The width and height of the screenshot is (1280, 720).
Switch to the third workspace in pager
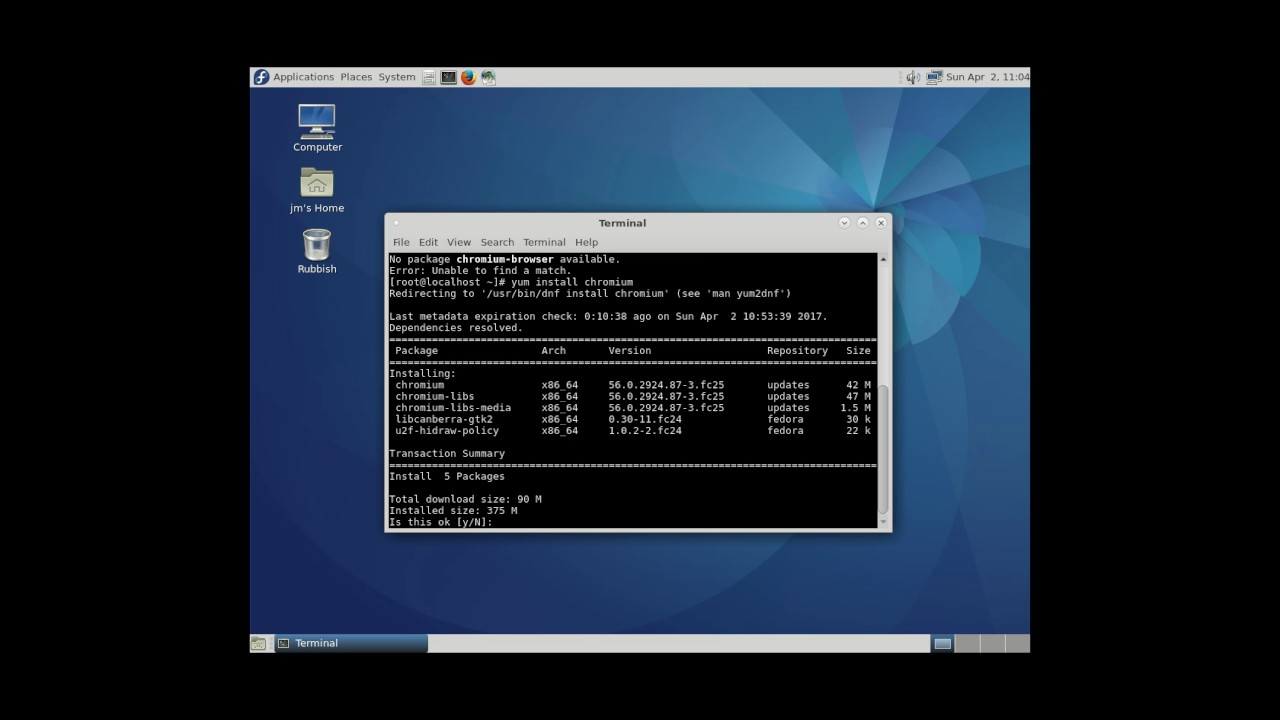click(992, 643)
